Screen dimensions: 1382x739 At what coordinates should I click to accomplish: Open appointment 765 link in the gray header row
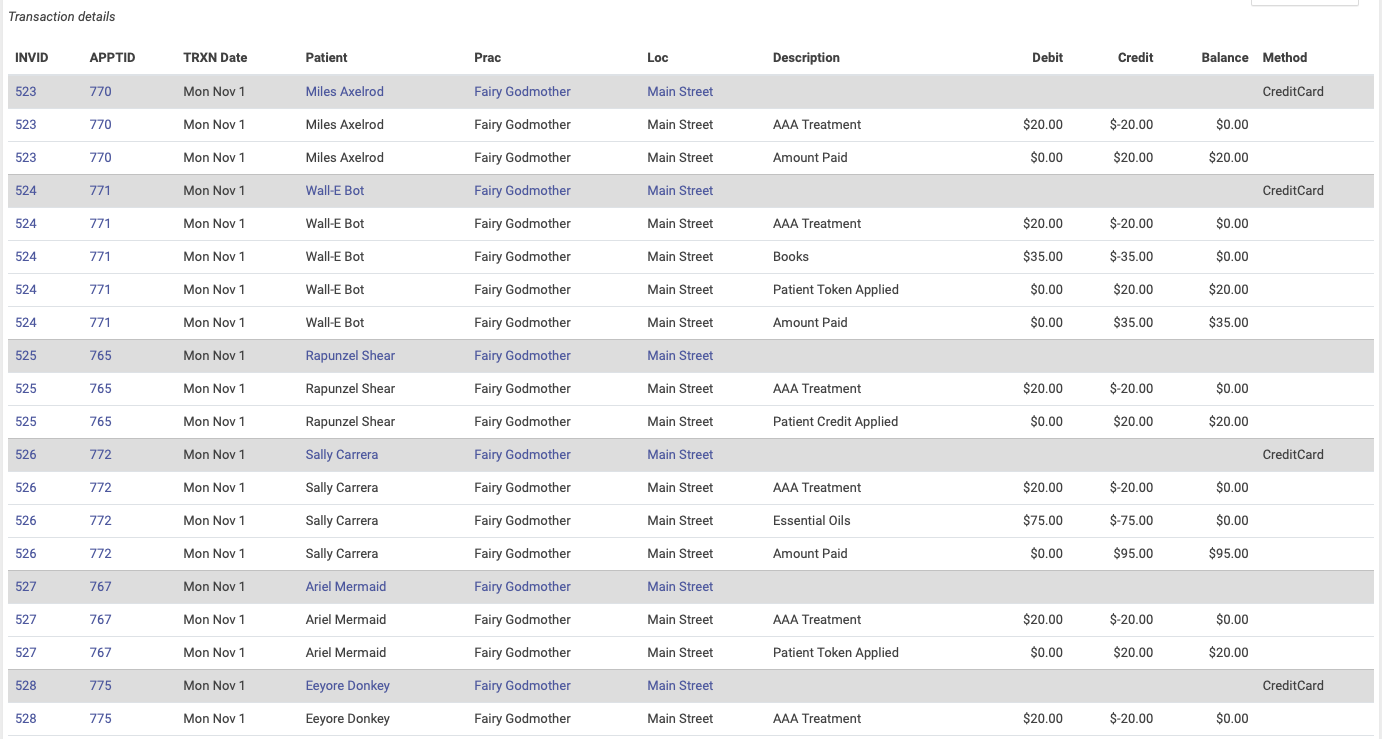tap(101, 355)
